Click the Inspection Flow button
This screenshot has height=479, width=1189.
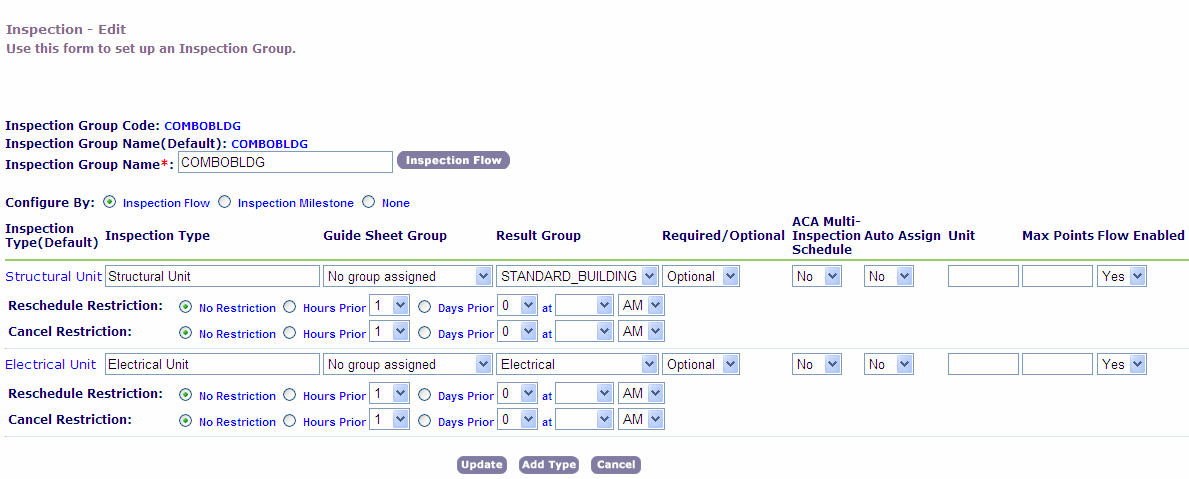coord(453,161)
